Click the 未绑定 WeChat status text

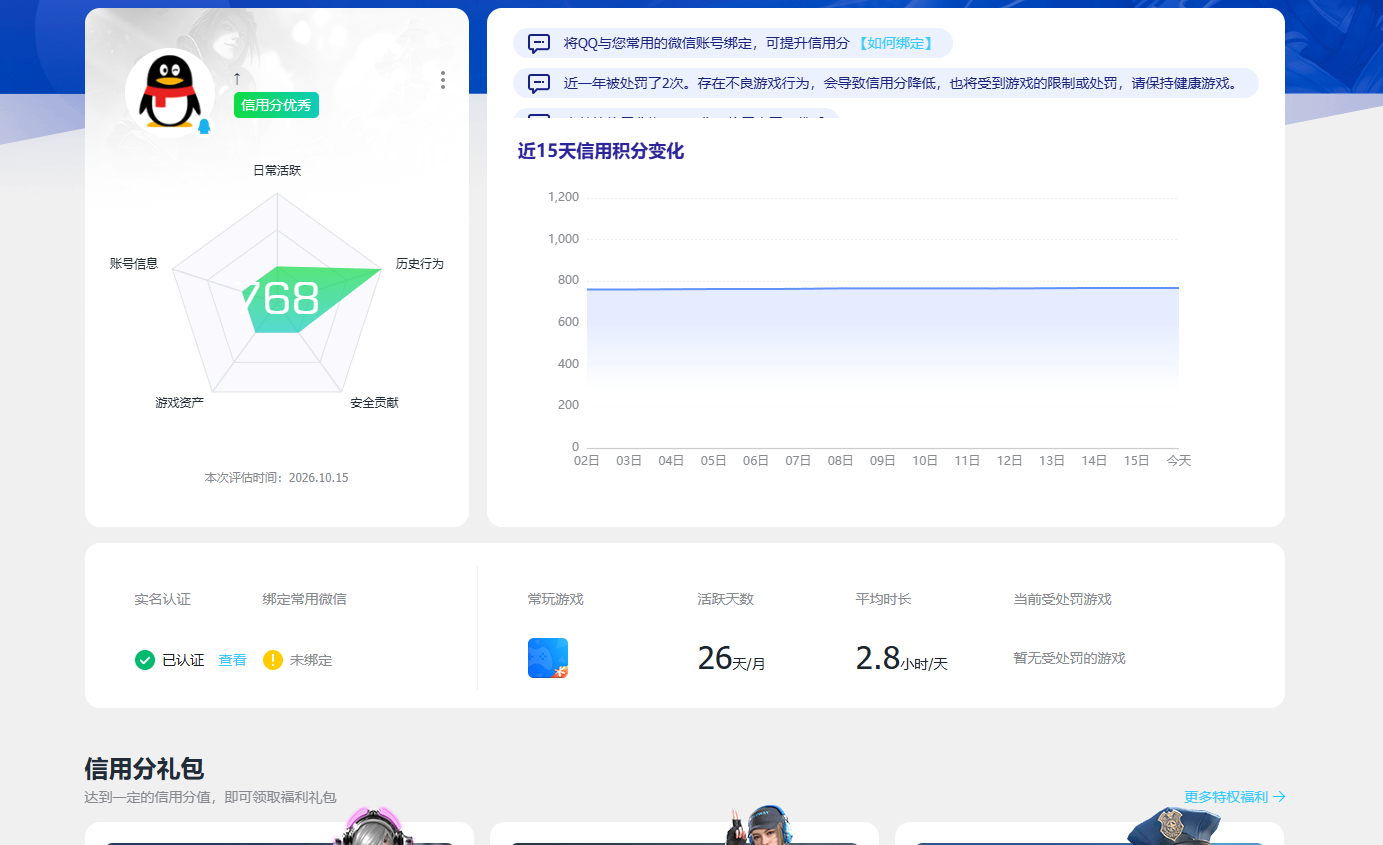click(311, 660)
